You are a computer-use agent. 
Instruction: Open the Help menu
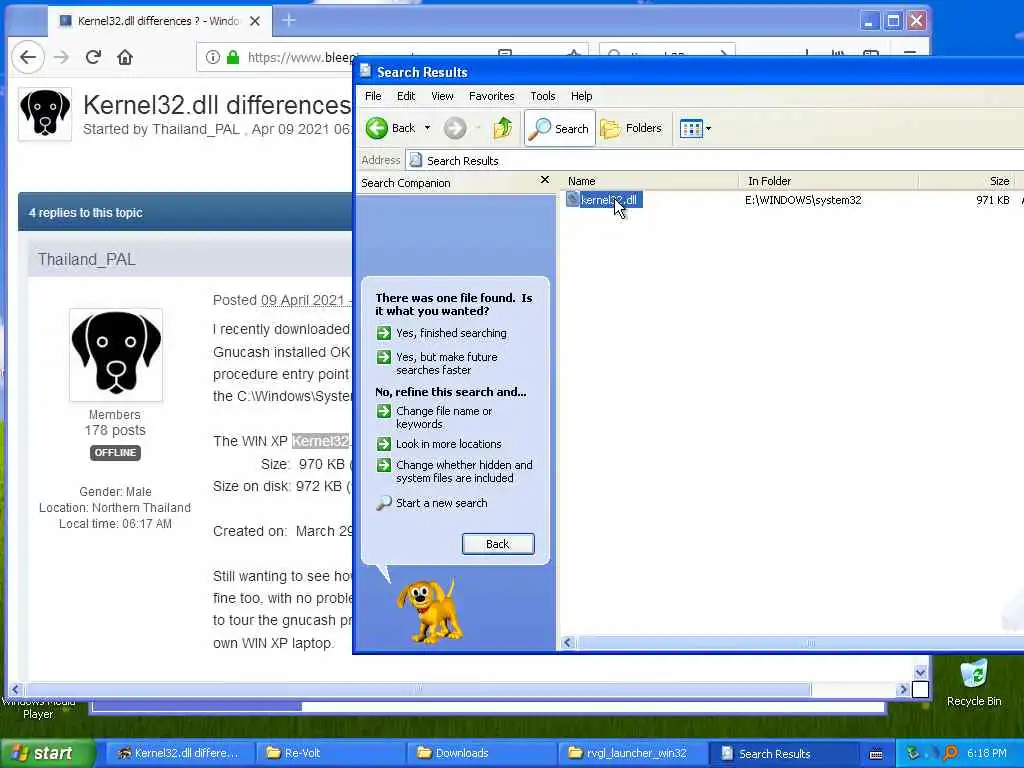tap(581, 96)
